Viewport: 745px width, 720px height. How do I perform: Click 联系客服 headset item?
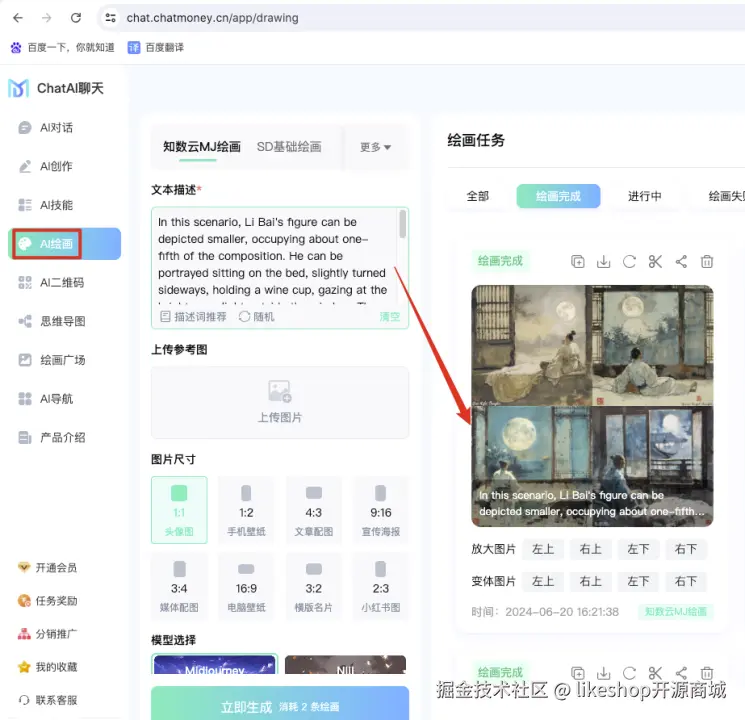click(48, 700)
